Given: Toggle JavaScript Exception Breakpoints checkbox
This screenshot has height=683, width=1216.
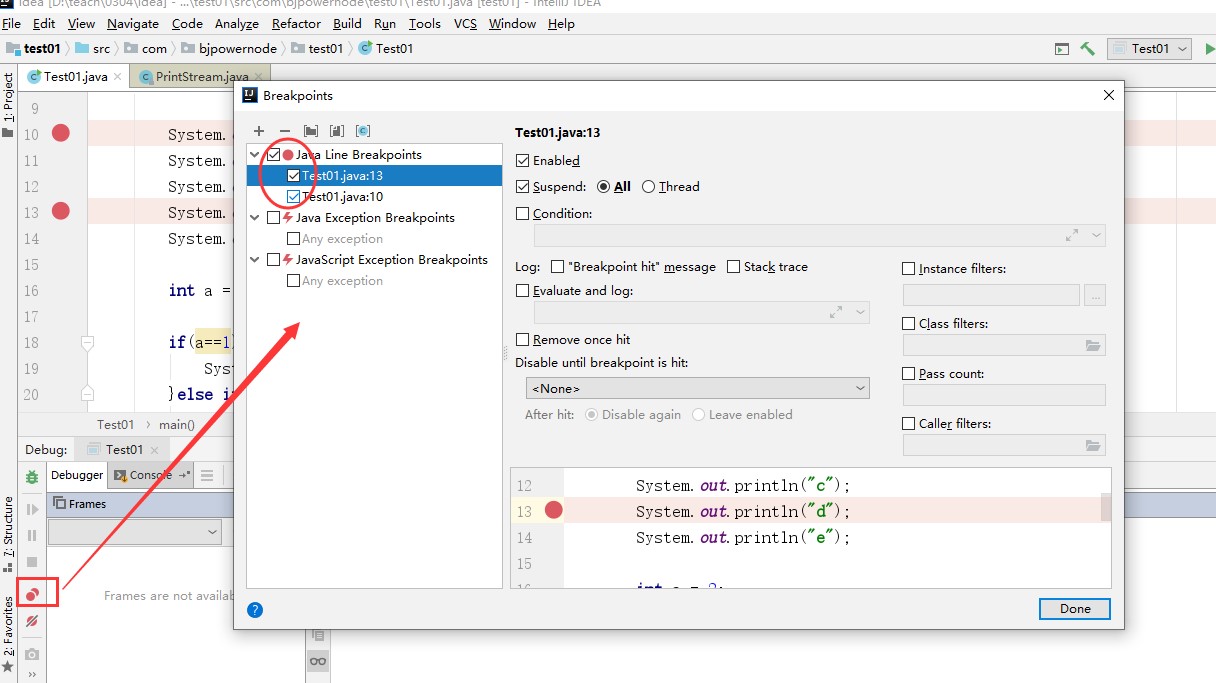Looking at the screenshot, I should click(274, 260).
